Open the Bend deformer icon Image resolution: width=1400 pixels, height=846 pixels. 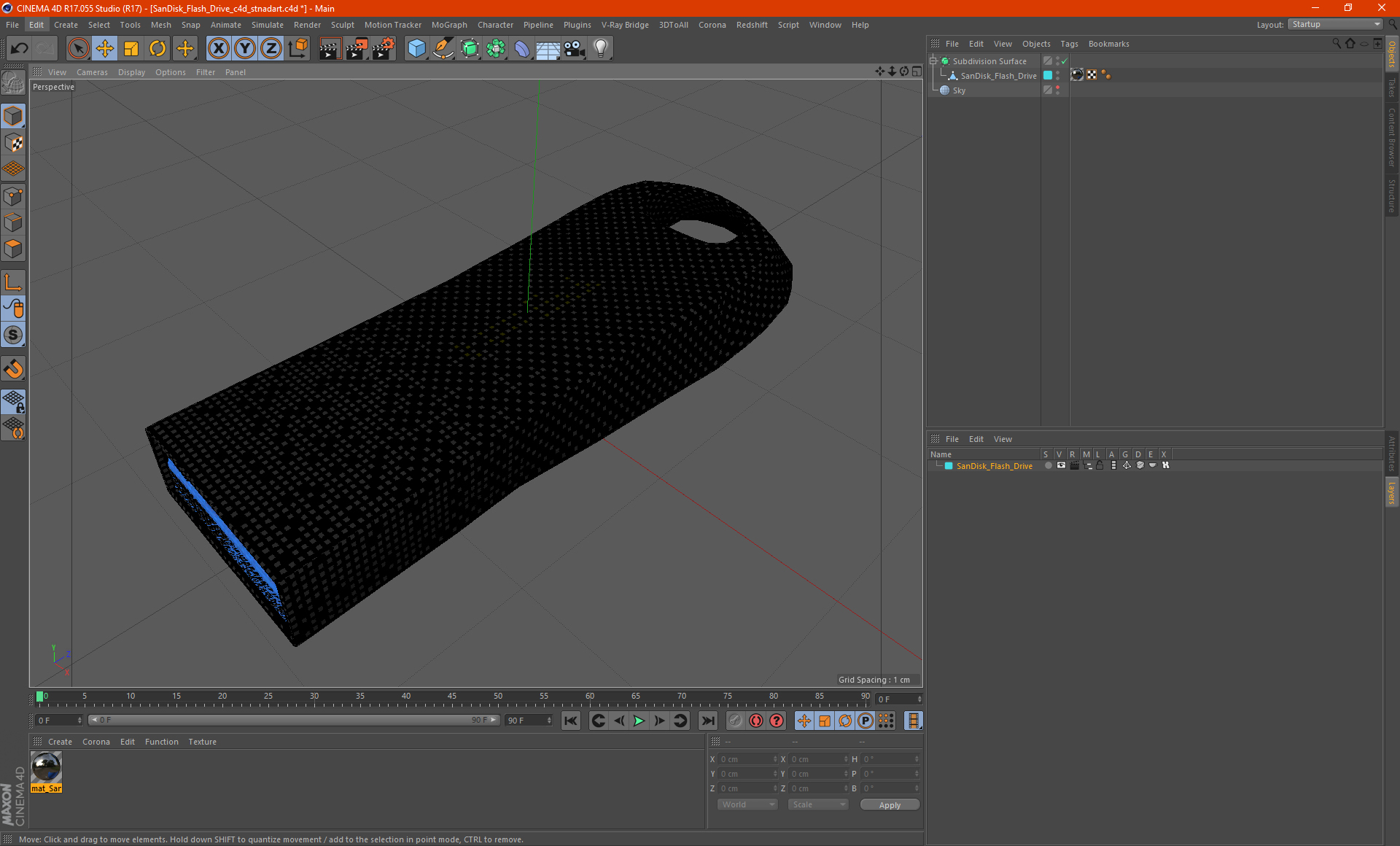522,49
